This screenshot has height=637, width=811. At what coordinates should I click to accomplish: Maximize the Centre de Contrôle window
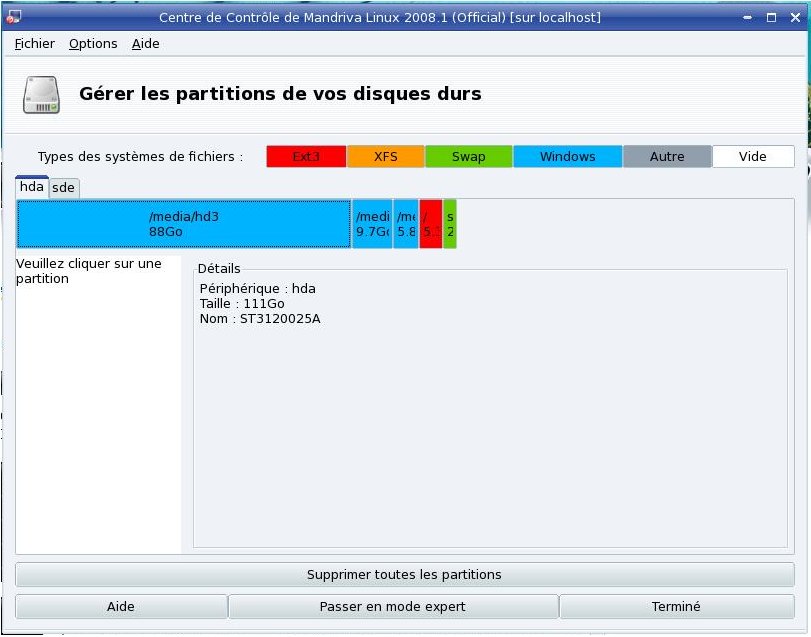[x=771, y=18]
